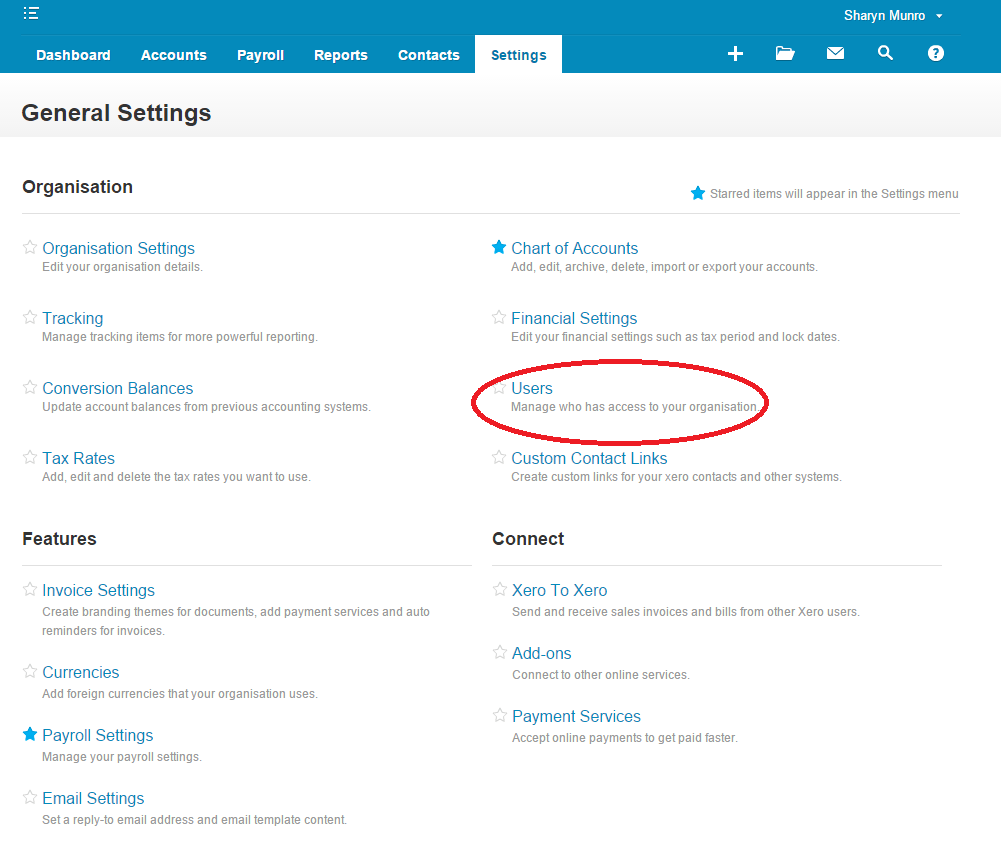This screenshot has height=850, width=1001.
Task: Star the Financial Settings item
Action: click(498, 316)
